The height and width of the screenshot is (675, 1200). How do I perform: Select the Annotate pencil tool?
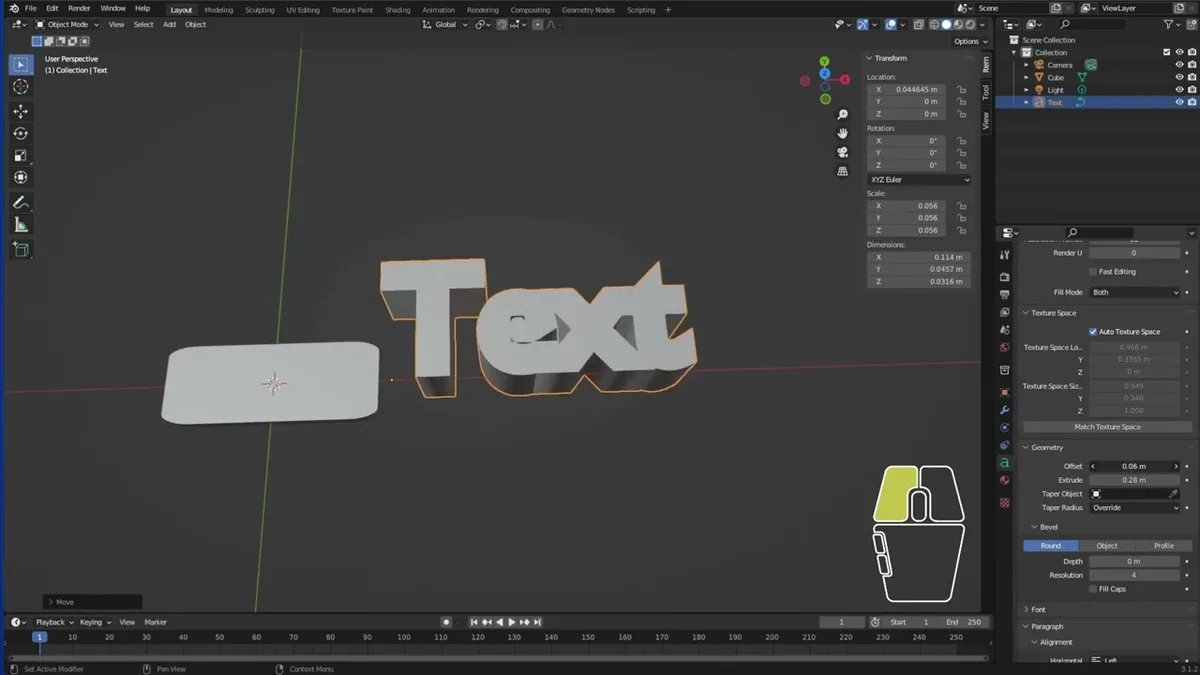coord(21,202)
